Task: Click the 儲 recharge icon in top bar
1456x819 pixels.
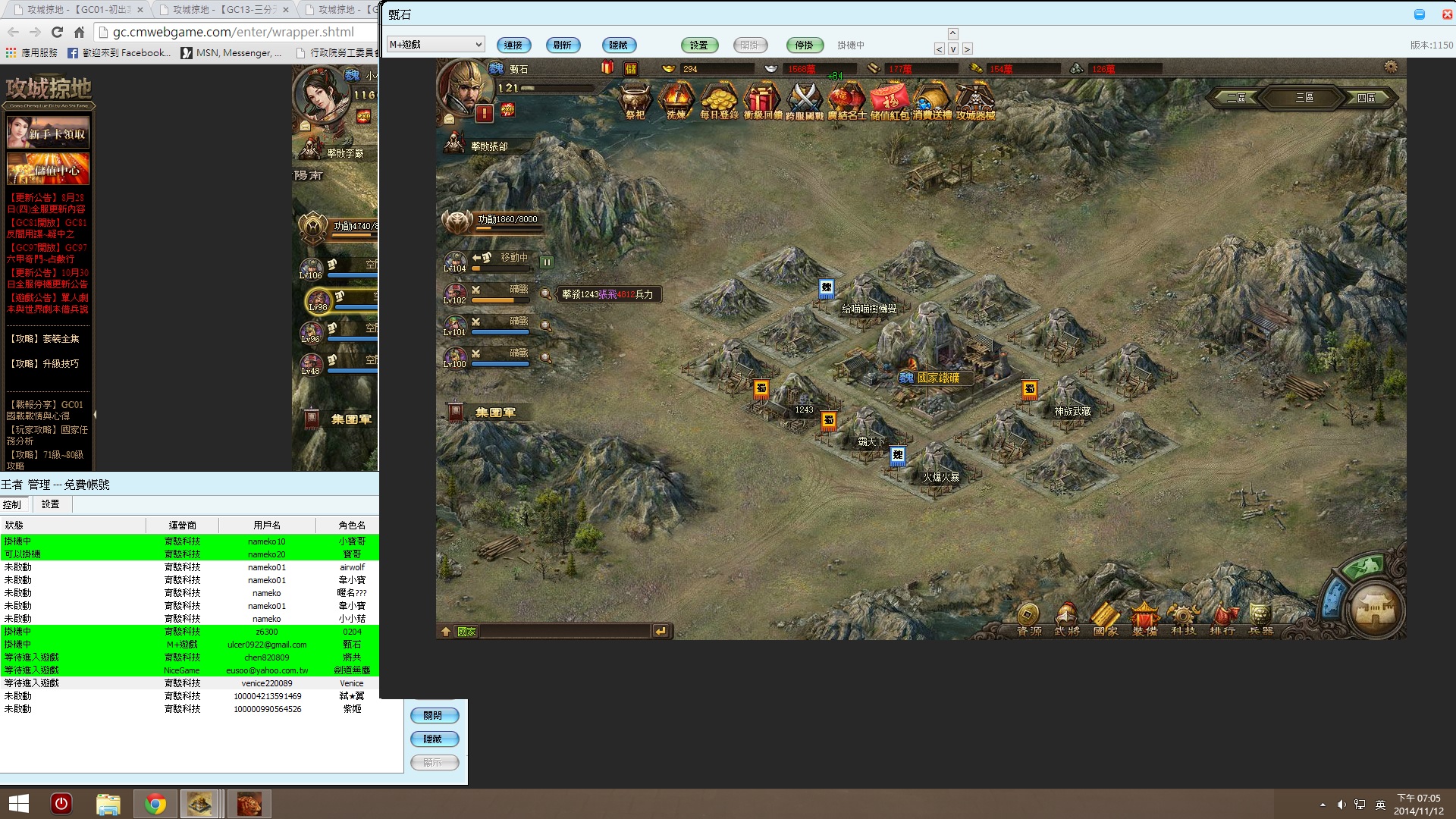Action: tap(630, 68)
